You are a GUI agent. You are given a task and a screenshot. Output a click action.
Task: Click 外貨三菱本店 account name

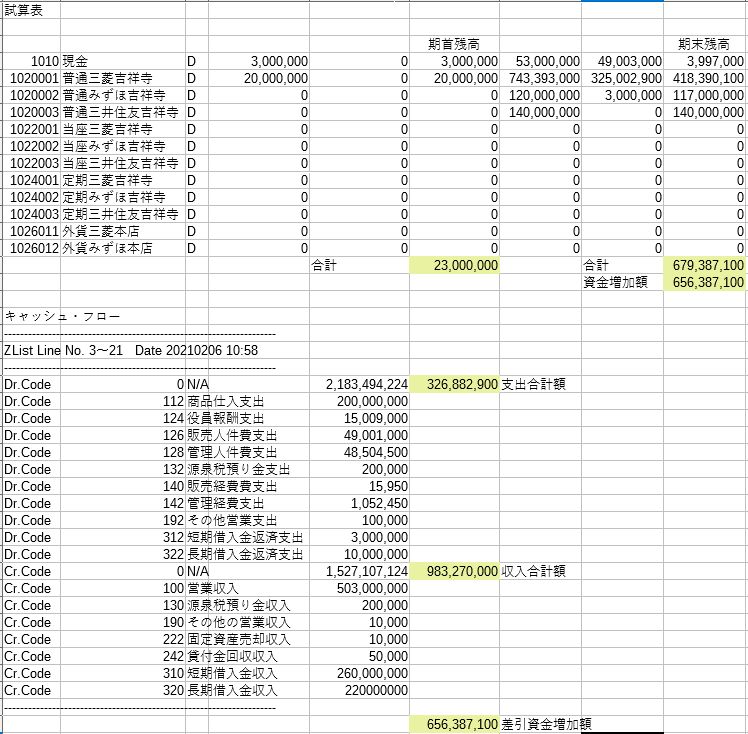click(101, 231)
